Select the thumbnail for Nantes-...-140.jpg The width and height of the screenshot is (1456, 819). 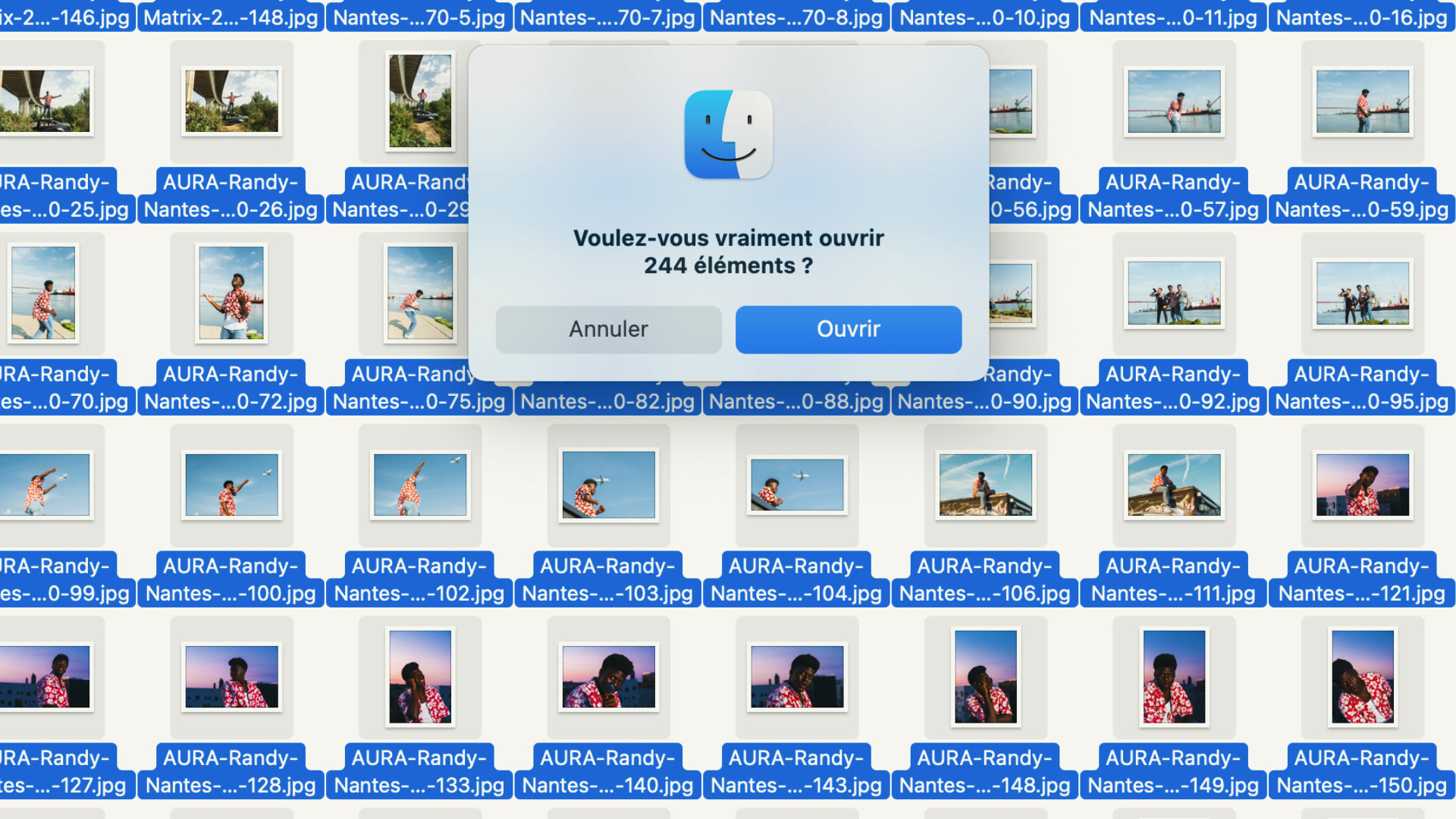click(x=608, y=676)
